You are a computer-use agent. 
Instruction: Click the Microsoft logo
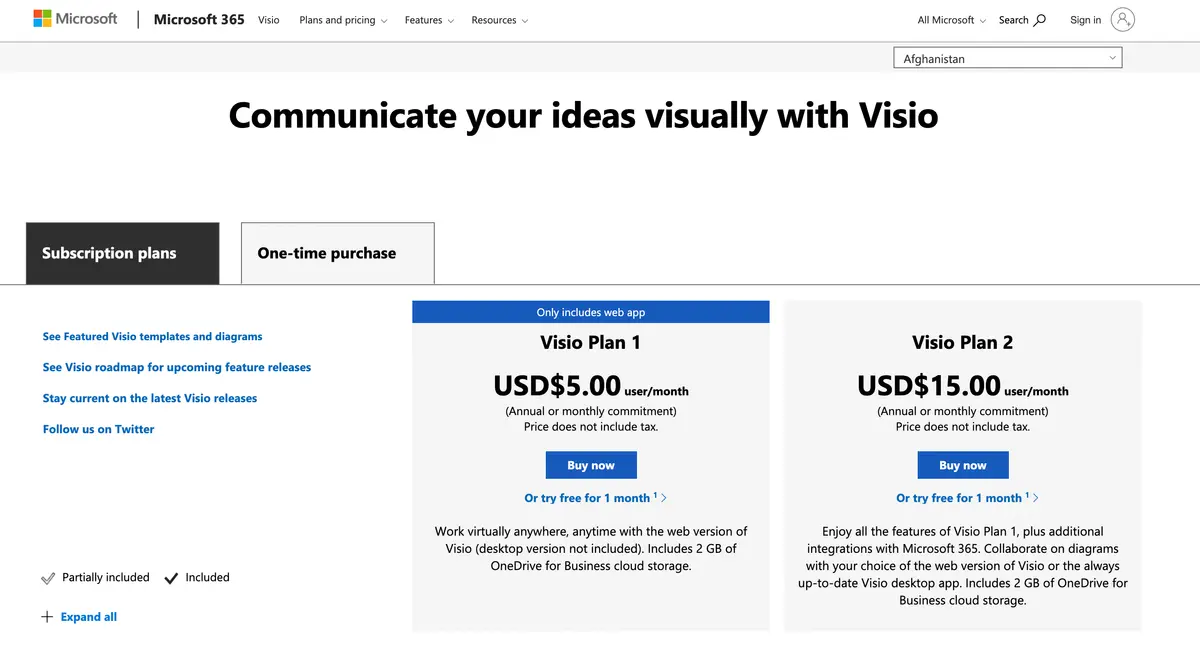(75, 19)
